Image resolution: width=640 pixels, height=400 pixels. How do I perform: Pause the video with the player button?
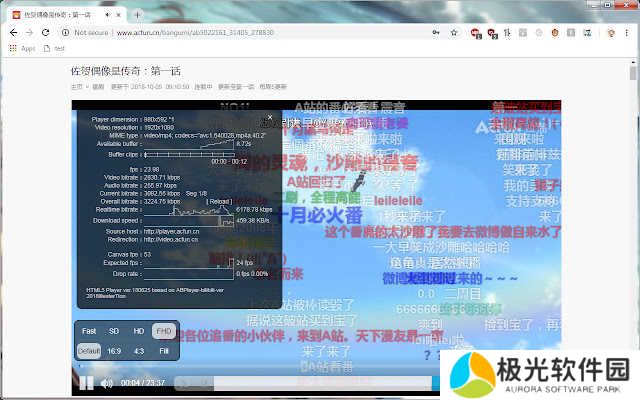click(x=87, y=382)
